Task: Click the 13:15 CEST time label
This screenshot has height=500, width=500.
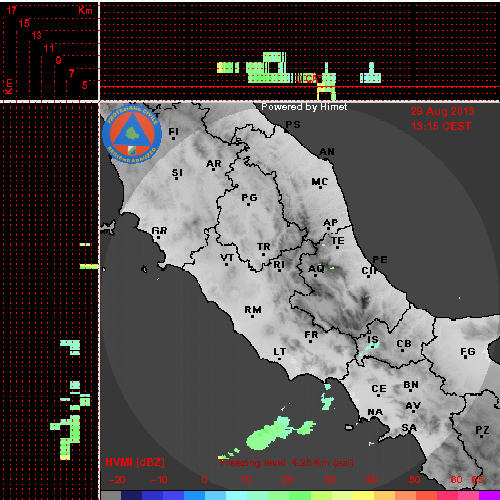Action: pos(441,126)
